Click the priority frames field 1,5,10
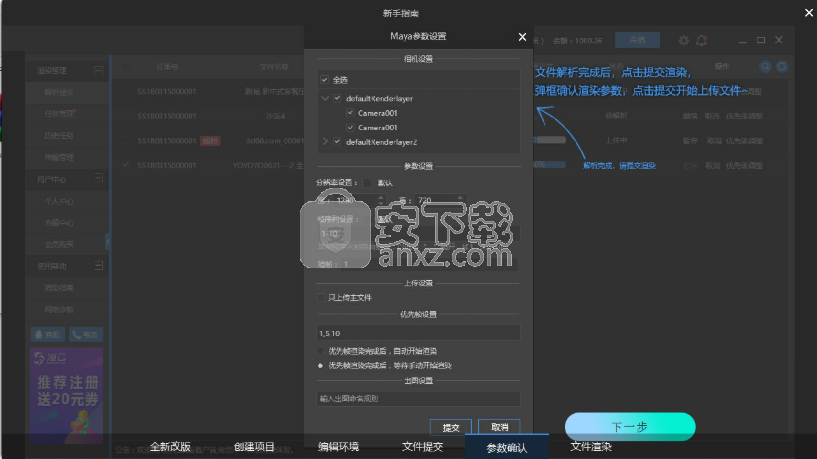Screen dimensions: 817x459 point(418,333)
